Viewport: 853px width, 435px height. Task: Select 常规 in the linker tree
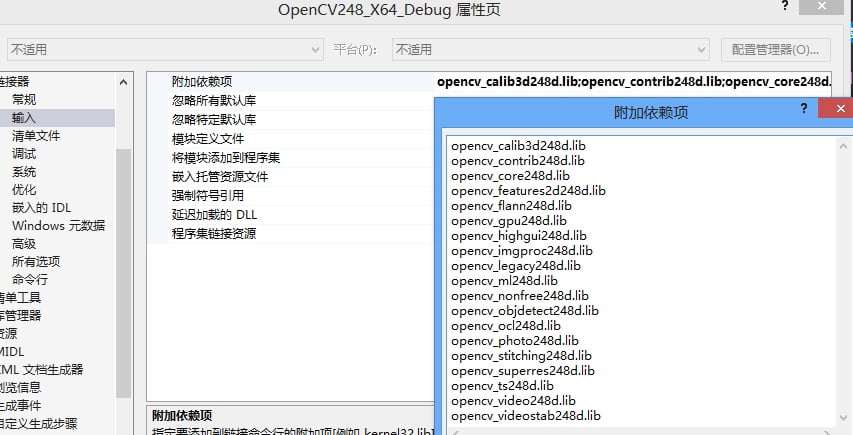(x=24, y=100)
